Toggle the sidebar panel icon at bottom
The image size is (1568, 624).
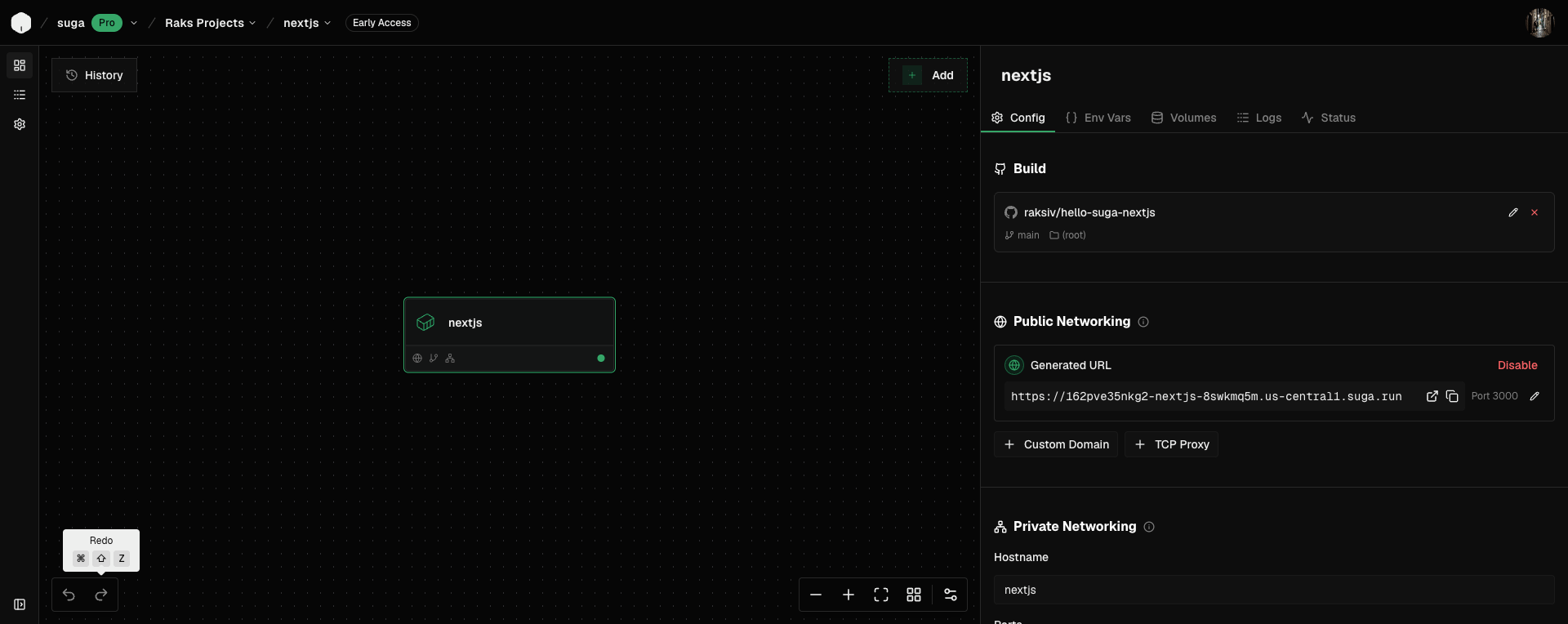(x=20, y=604)
